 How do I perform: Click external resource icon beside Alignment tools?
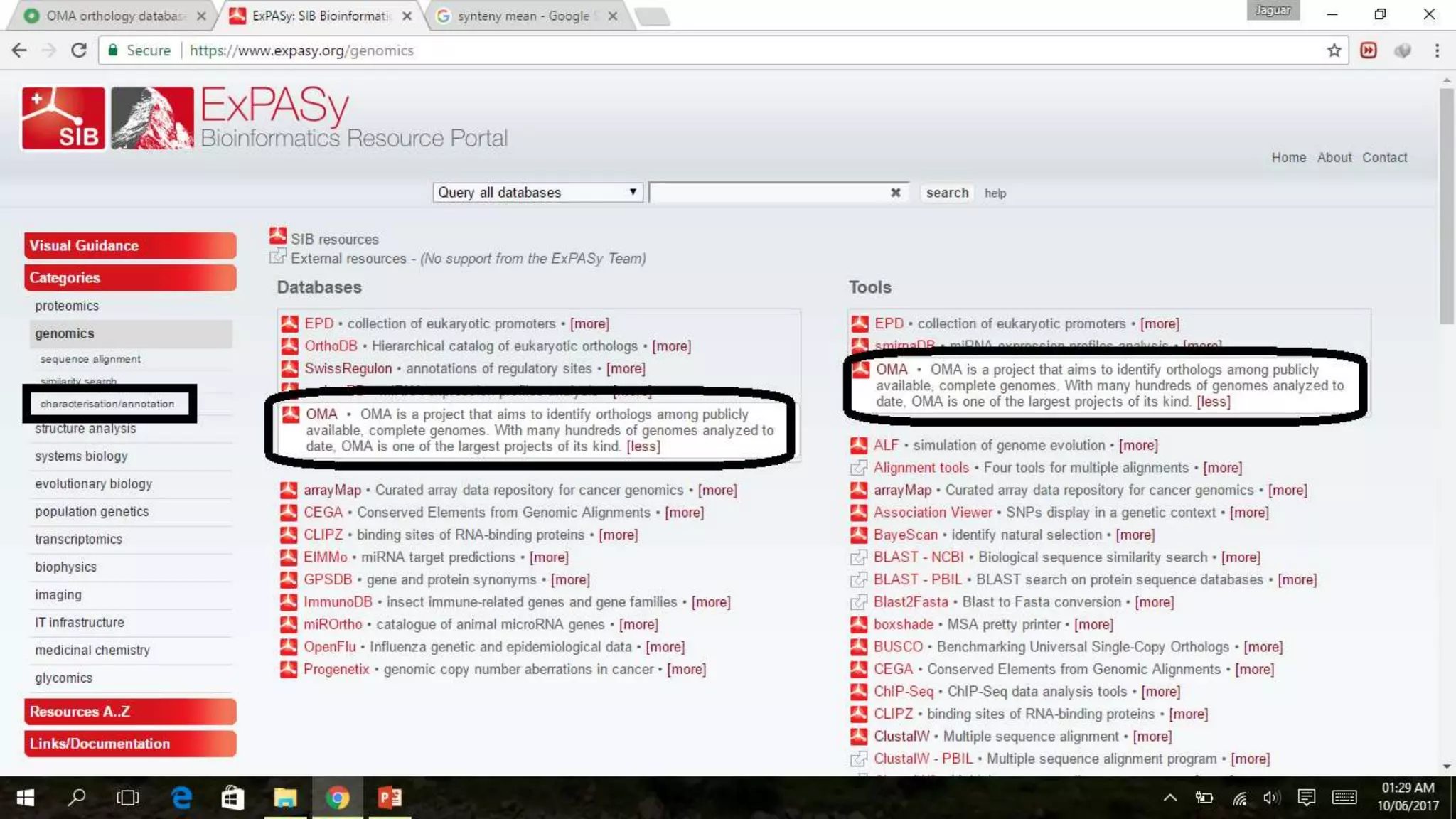tap(859, 468)
